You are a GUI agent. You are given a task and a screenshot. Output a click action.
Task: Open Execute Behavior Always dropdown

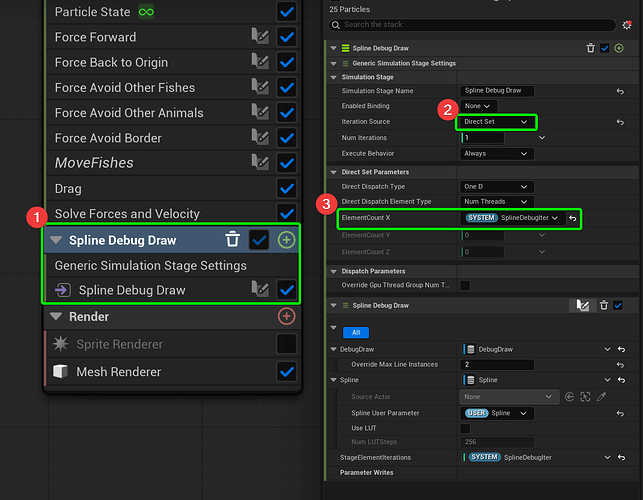[x=497, y=153]
